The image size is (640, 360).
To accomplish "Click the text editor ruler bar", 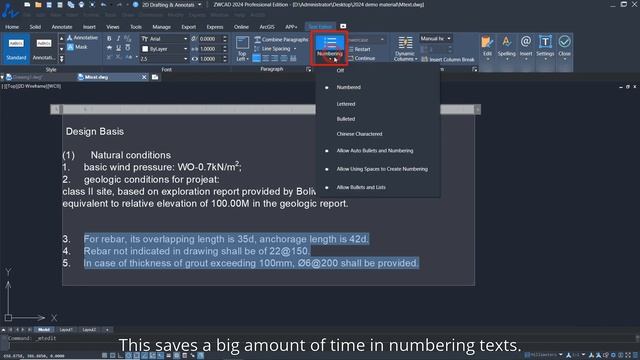I will [265, 109].
